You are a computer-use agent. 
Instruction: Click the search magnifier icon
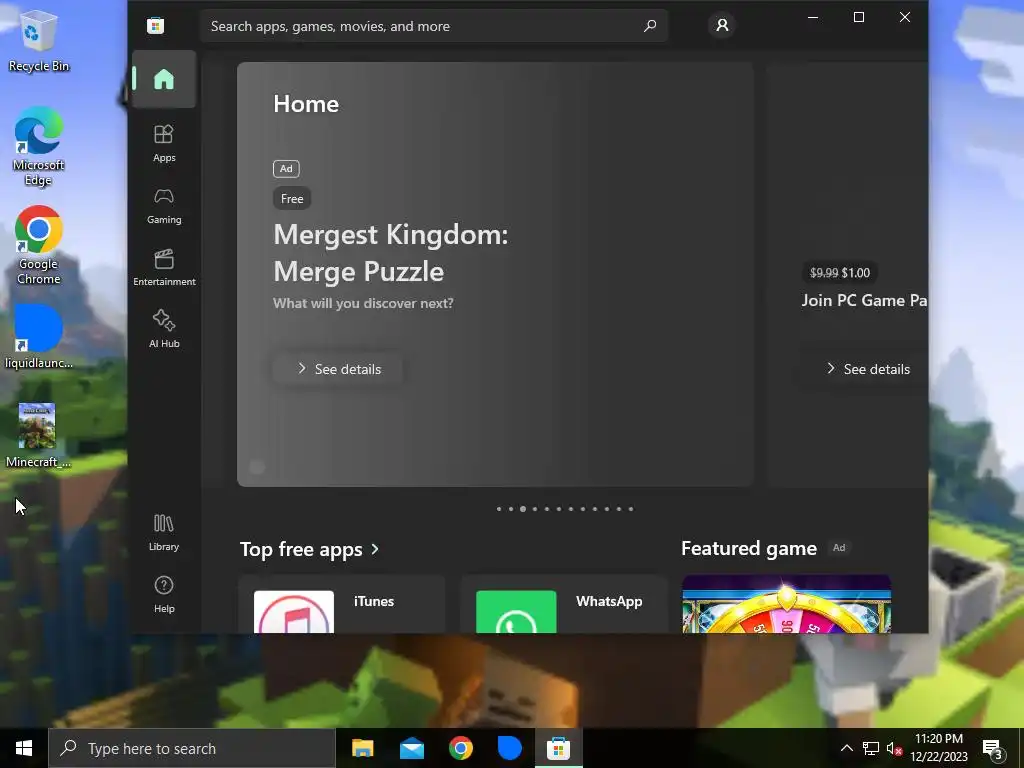(x=650, y=26)
